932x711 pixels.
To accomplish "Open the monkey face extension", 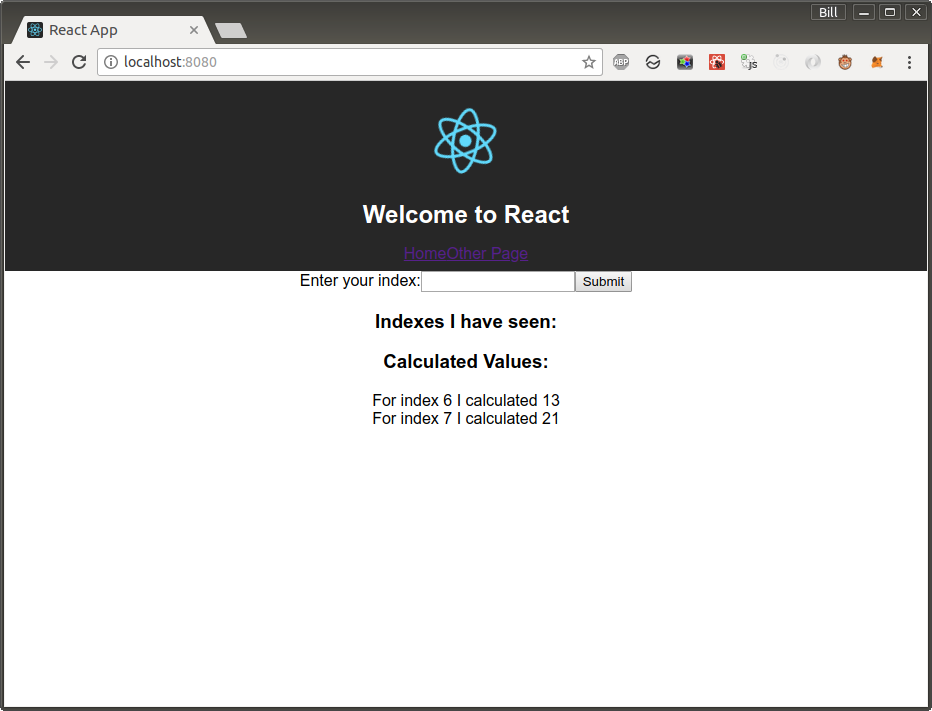I will (845, 62).
